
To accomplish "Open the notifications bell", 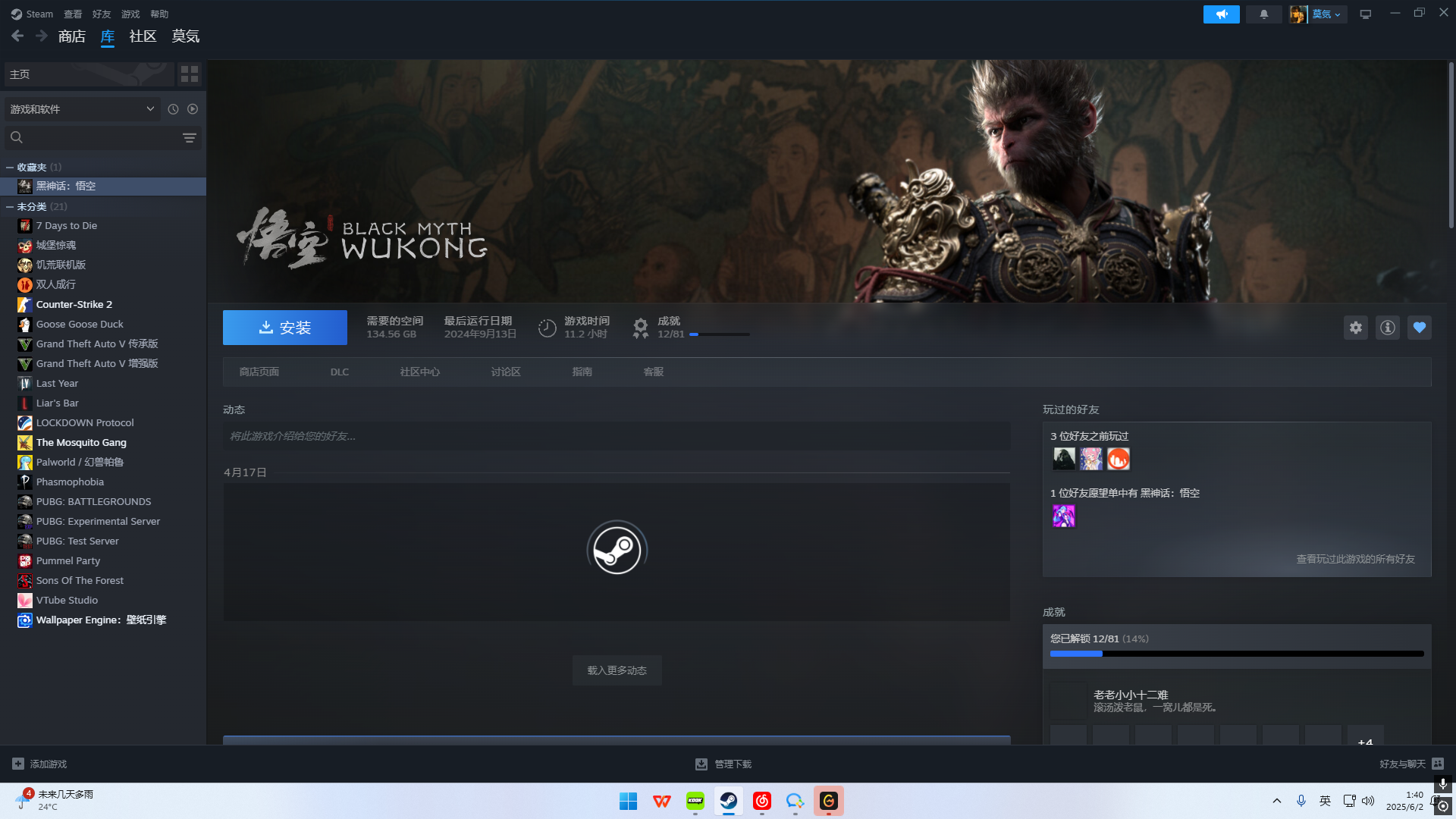I will point(1263,14).
